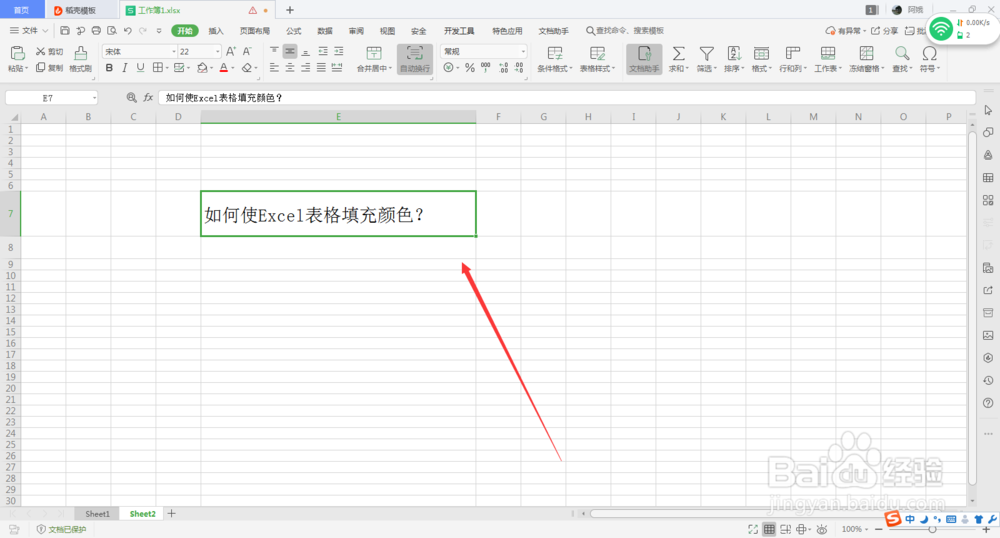Toggle eye protection mode in status bar
This screenshot has height=538, width=1000.
(822, 529)
